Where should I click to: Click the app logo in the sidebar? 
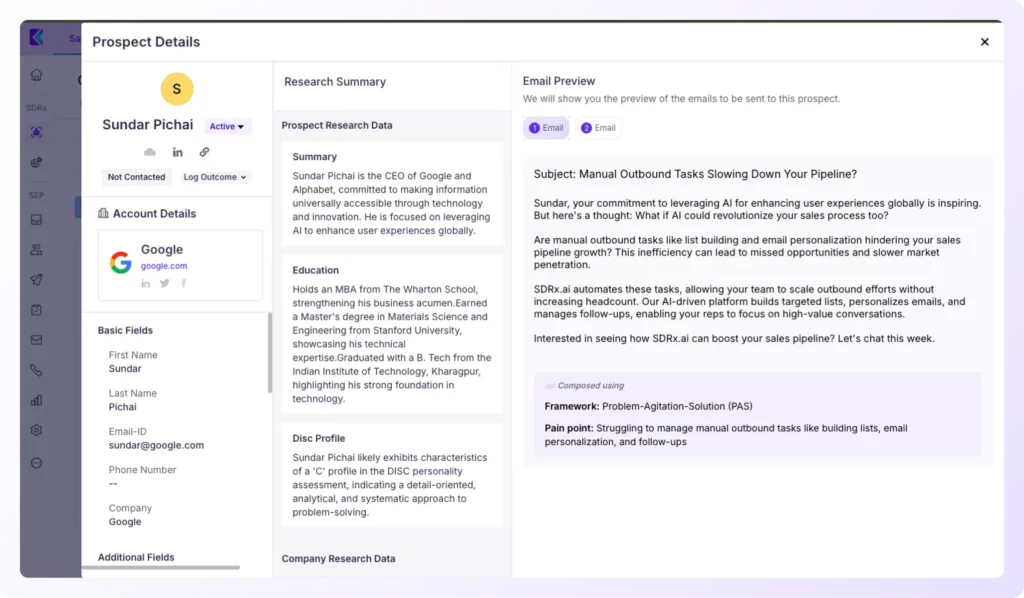pyautogui.click(x=37, y=37)
